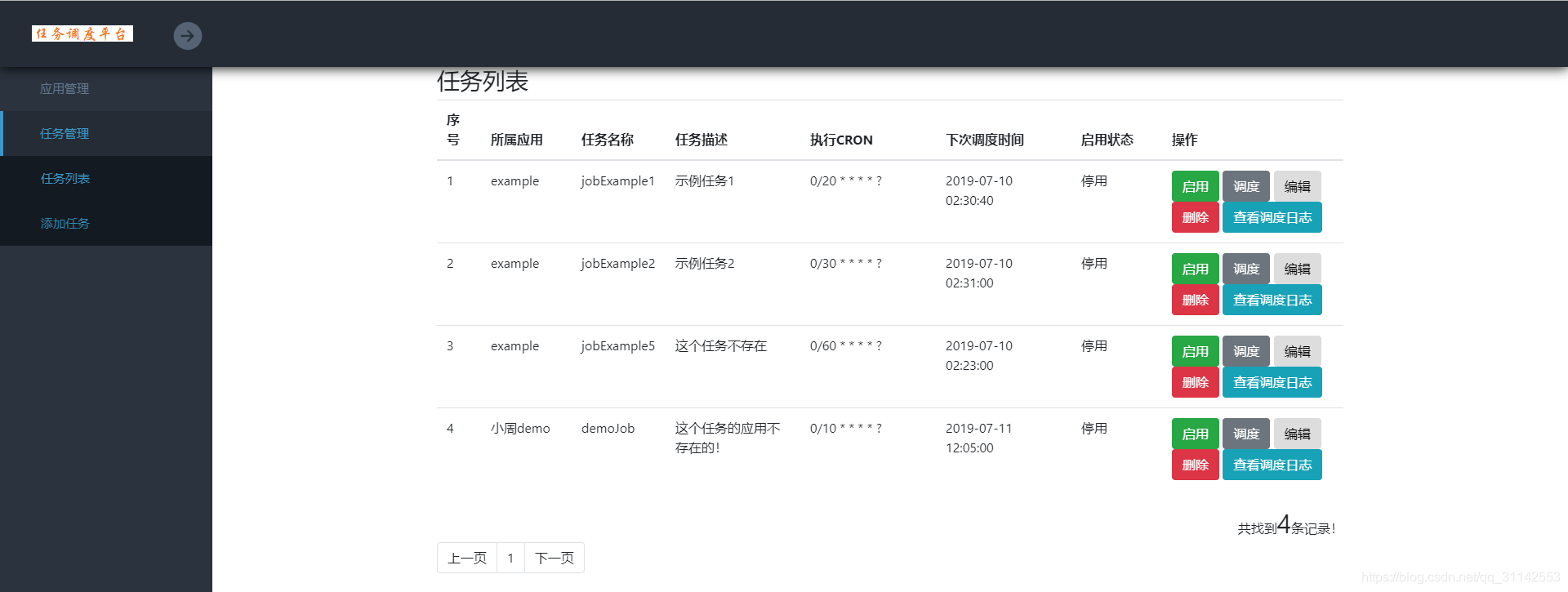This screenshot has height=592, width=1568.
Task: Click the 小周demo application cell
Action: pos(520,429)
